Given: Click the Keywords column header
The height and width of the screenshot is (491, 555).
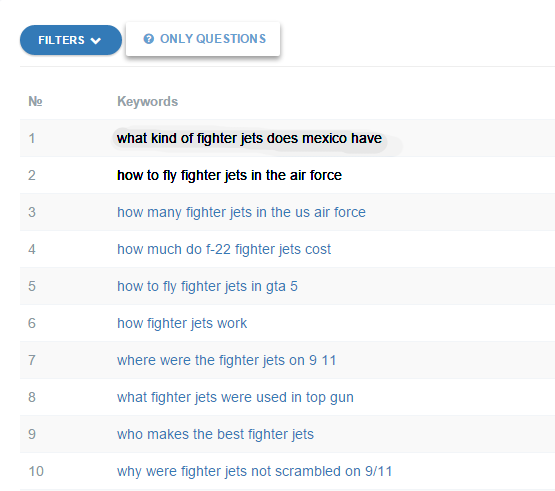Looking at the screenshot, I should coord(148,102).
